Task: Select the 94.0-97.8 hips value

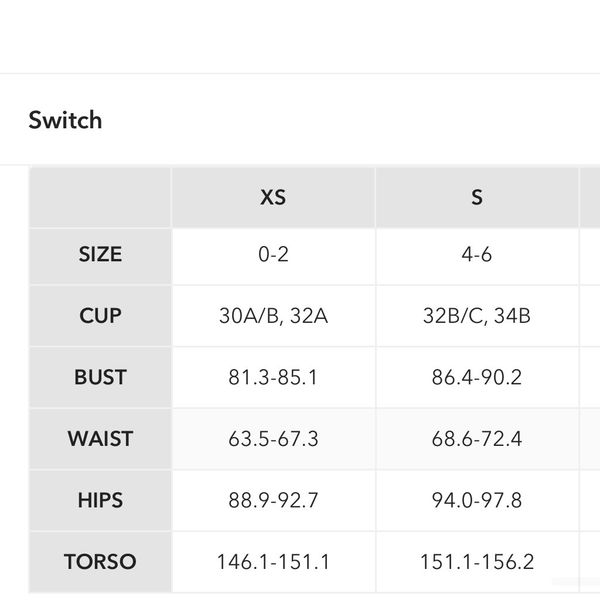Action: coord(477,500)
